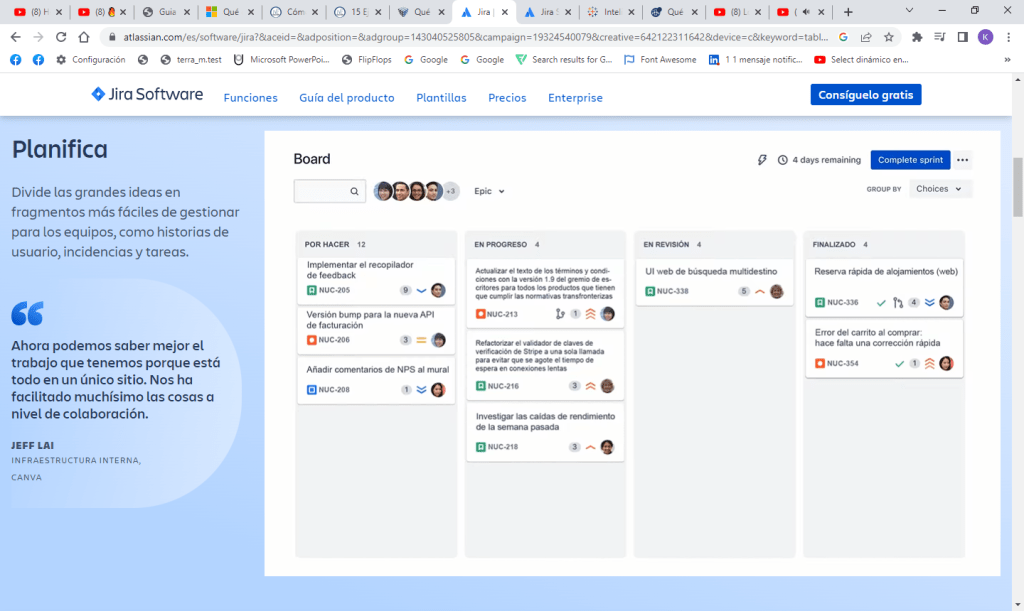Screen dimensions: 1024x611
Task: Click the lightning bolt icon beside days remaining
Action: (x=762, y=160)
